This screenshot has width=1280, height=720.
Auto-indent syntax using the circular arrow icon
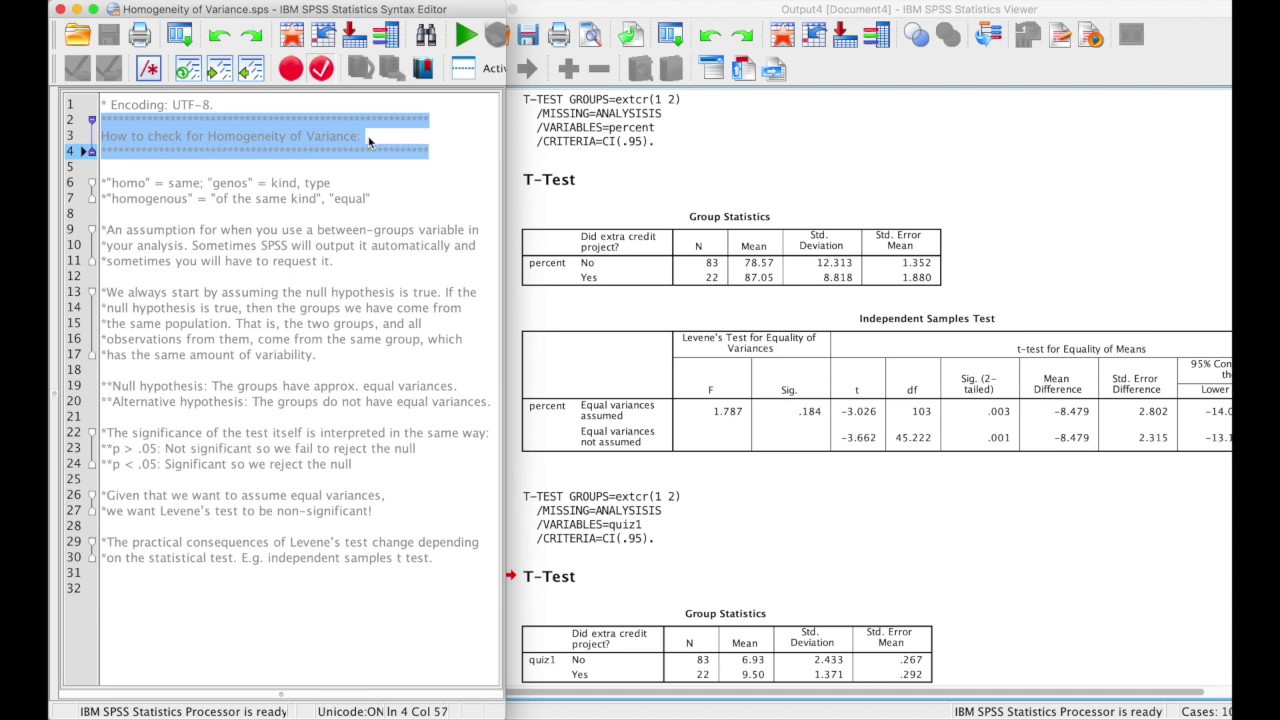coord(188,69)
